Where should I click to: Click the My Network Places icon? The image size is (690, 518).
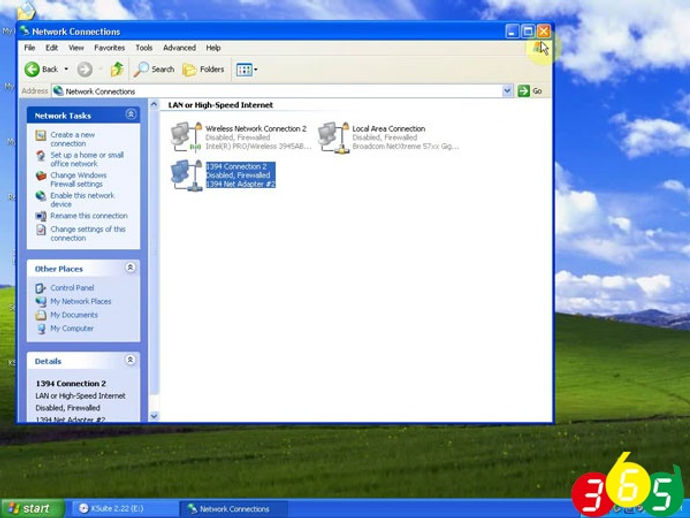point(40,301)
